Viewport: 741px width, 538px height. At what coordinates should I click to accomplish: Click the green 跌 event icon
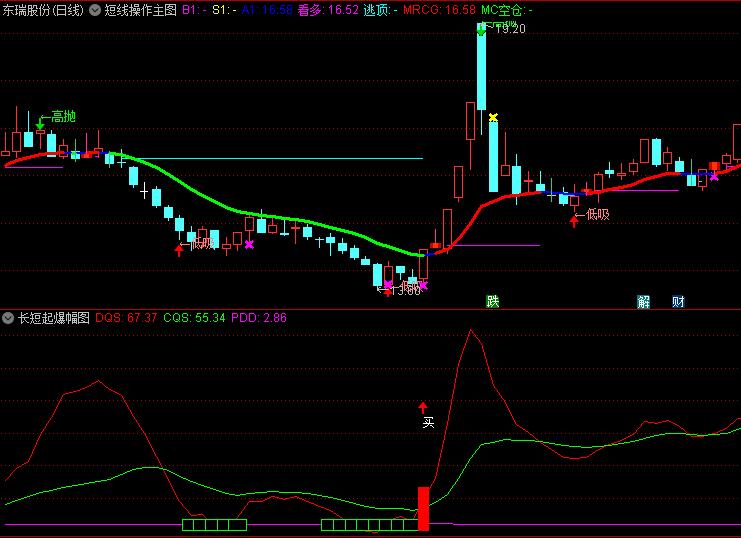click(492, 301)
